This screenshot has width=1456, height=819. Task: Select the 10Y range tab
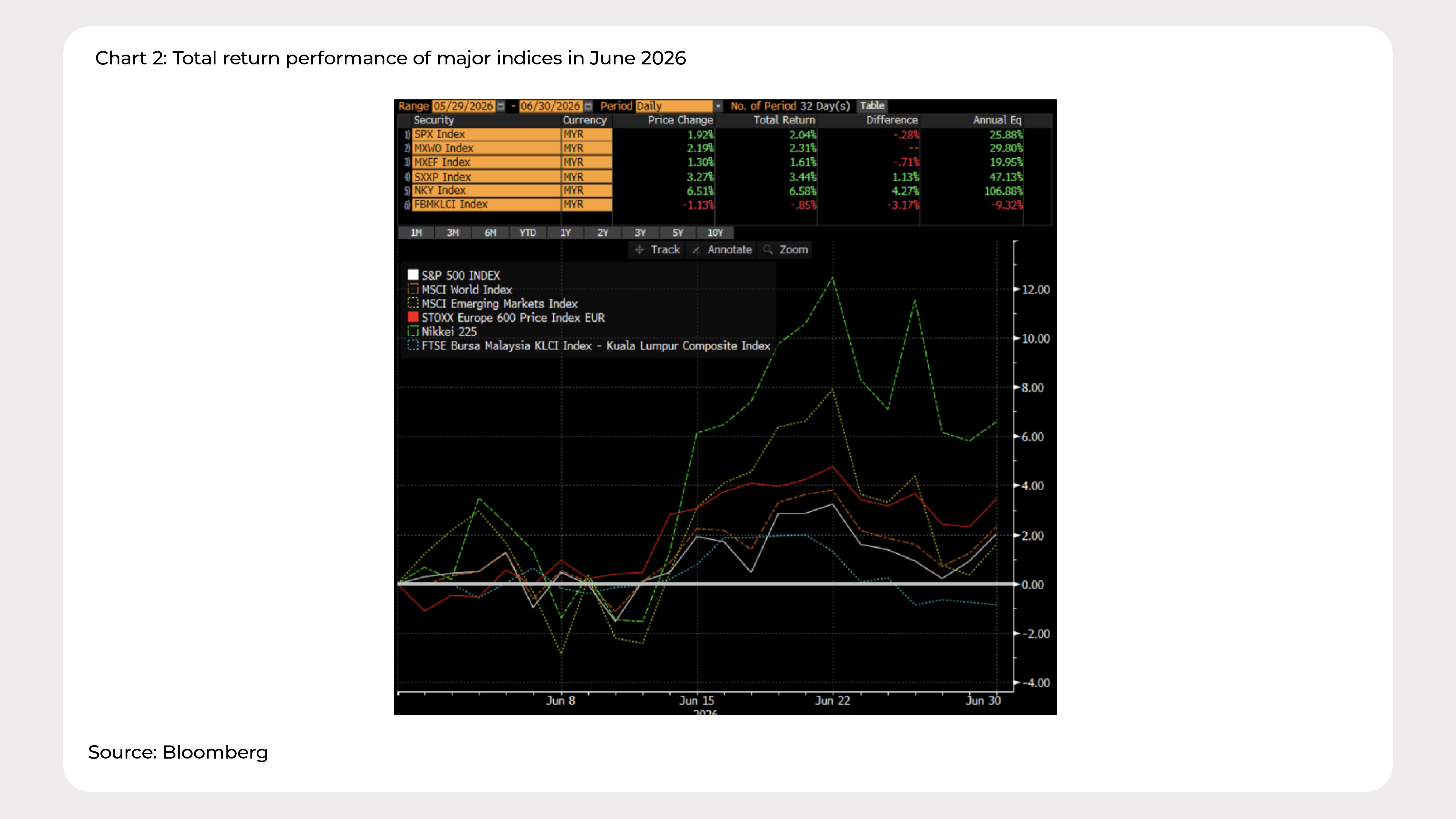[715, 233]
